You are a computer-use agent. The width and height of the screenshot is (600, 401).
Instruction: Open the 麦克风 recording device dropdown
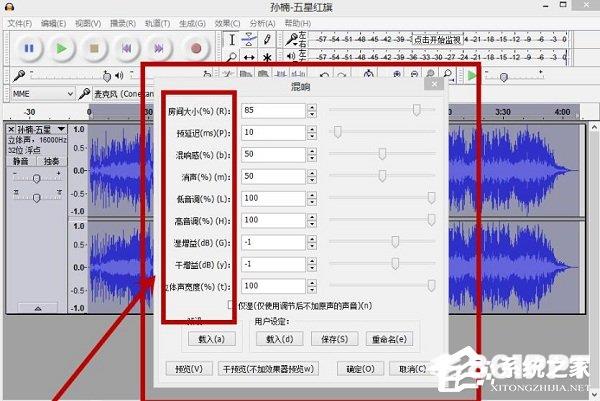coord(123,94)
